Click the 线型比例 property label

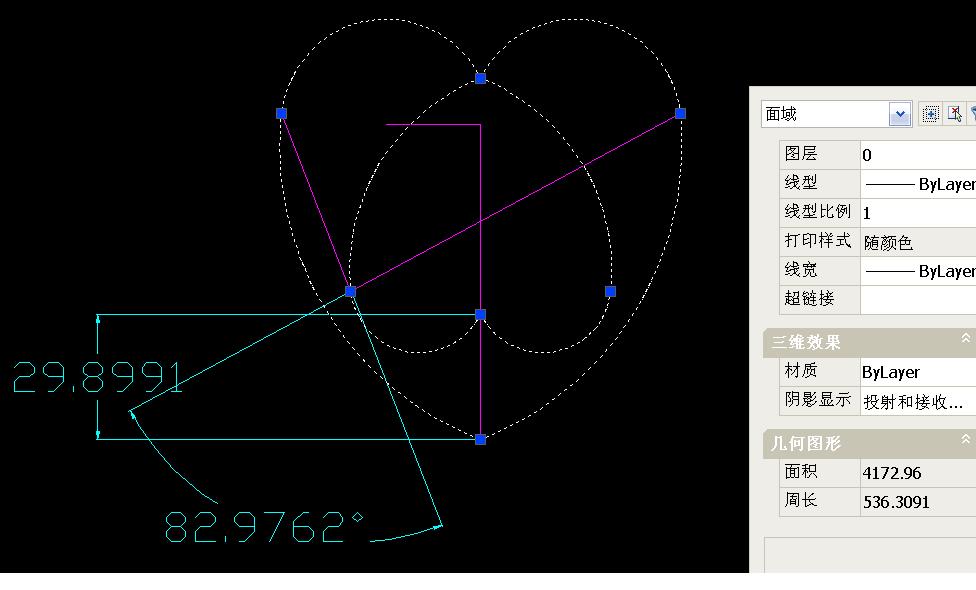817,212
